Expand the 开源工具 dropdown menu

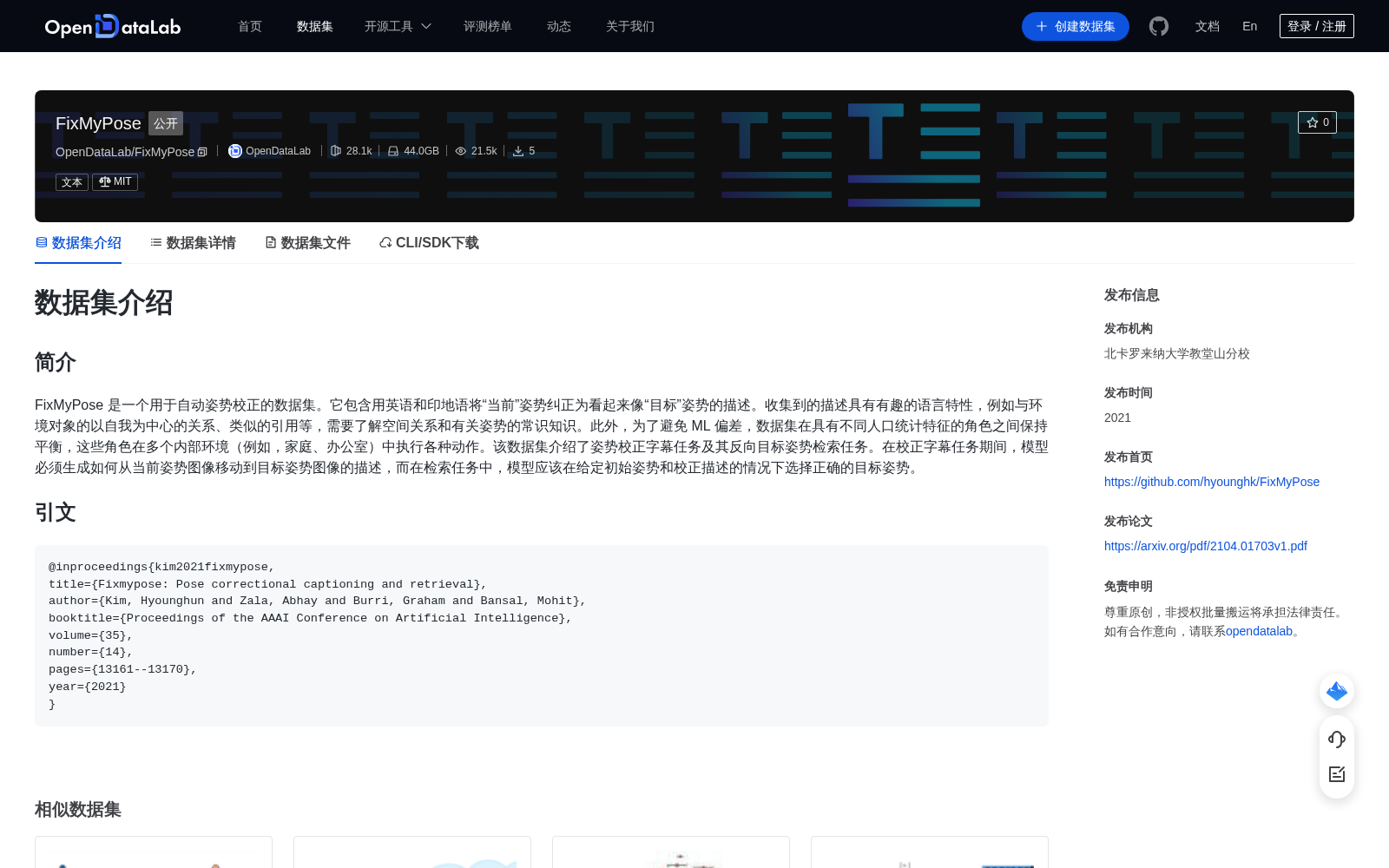[398, 26]
